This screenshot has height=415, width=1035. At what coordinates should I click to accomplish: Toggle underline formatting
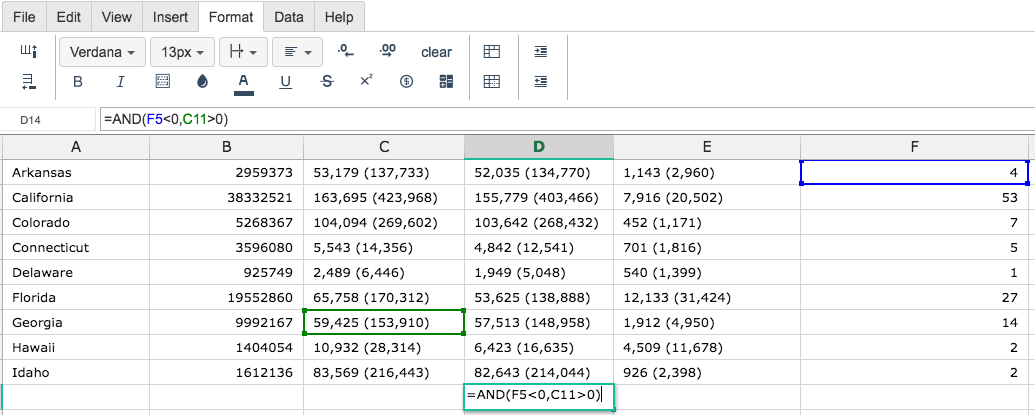(285, 82)
